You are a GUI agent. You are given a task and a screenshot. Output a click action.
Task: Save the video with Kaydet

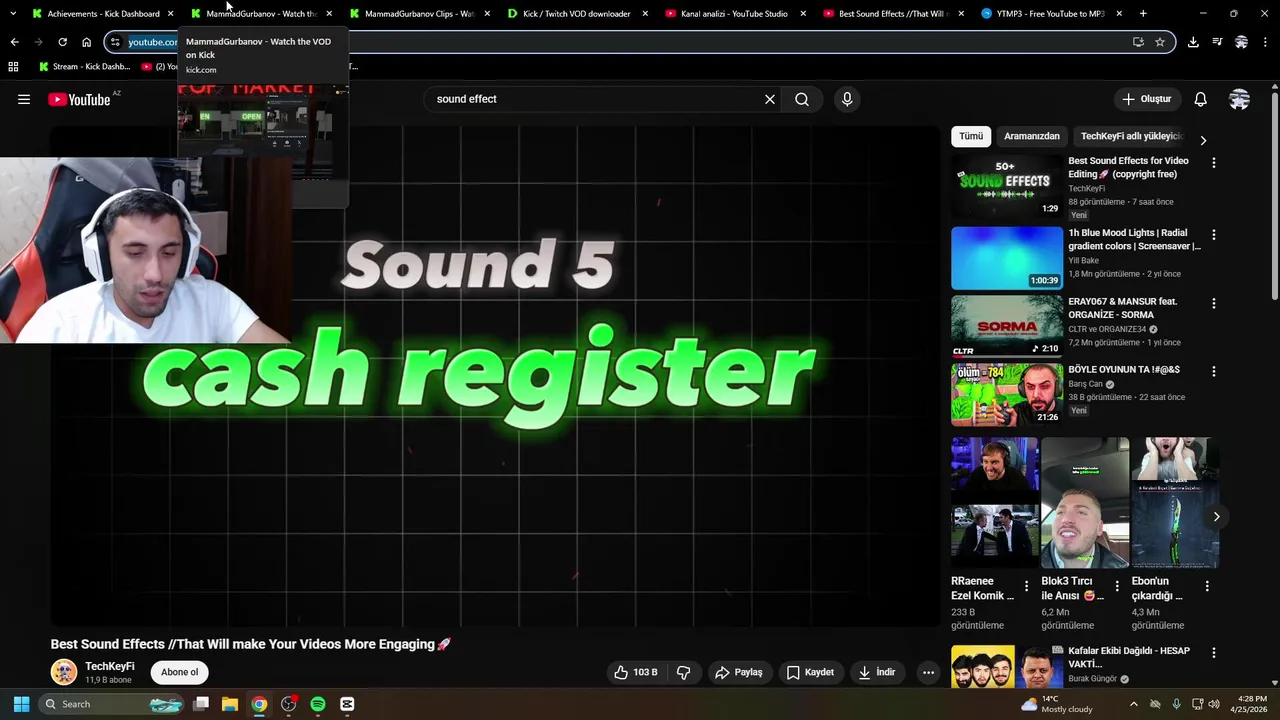810,672
